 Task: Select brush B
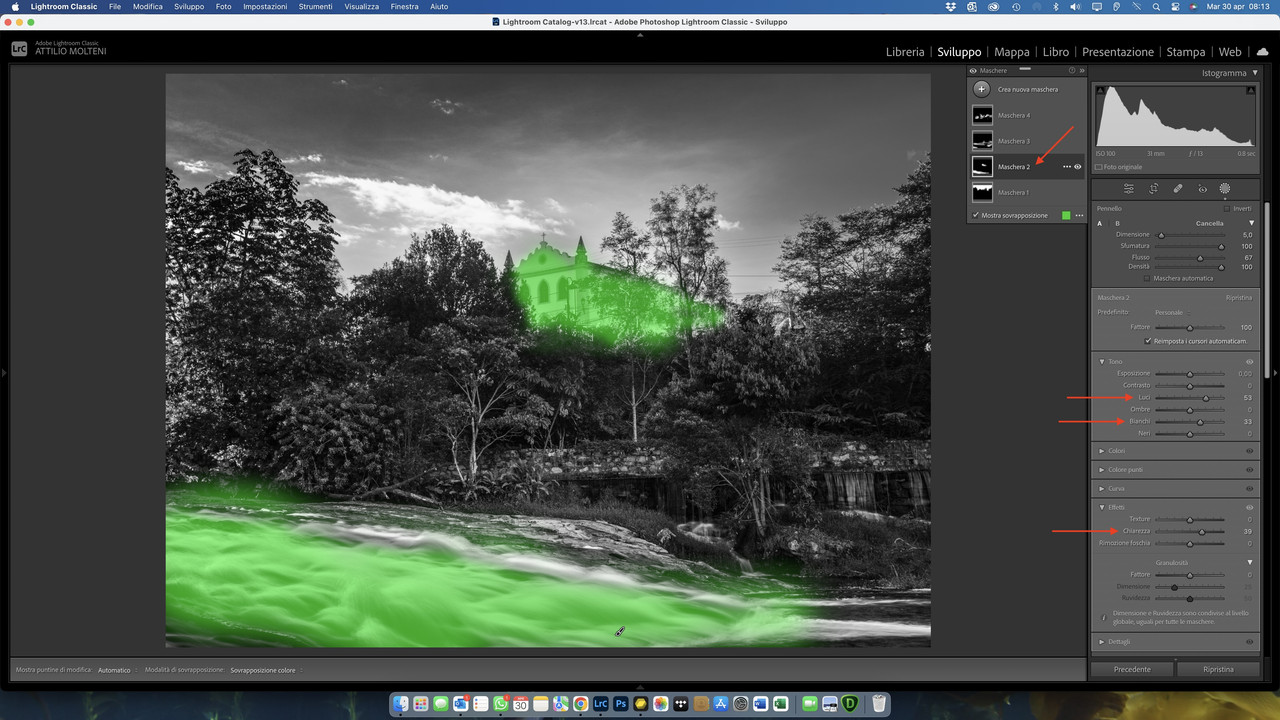tap(1117, 223)
